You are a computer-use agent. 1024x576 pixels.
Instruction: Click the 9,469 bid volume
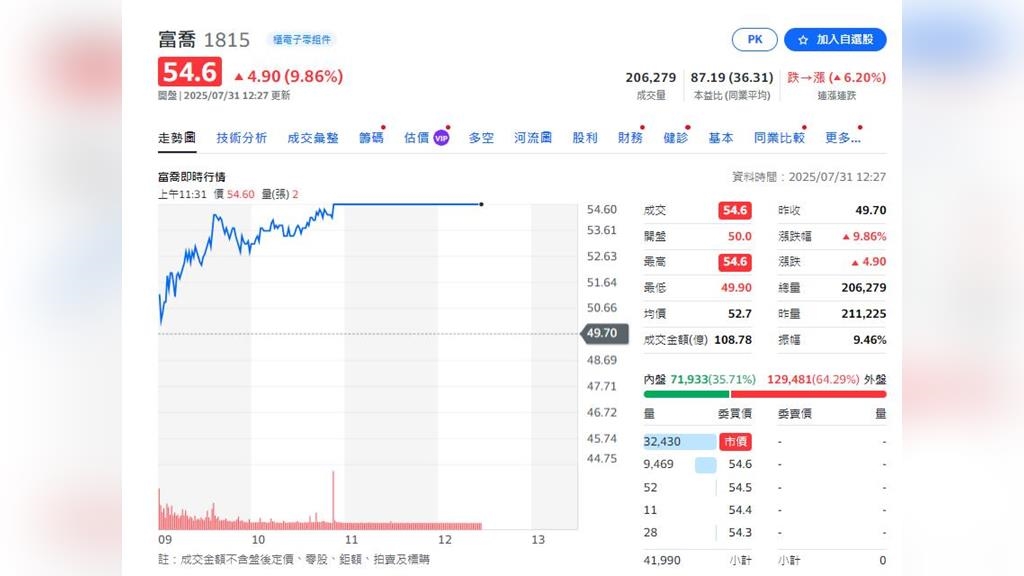(x=658, y=464)
